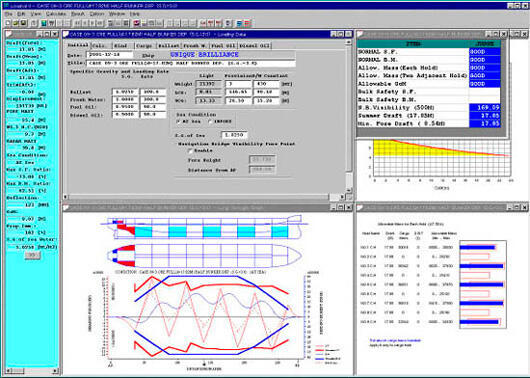Open the File menu
The height and width of the screenshot is (378, 530).
pyautogui.click(x=8, y=14)
